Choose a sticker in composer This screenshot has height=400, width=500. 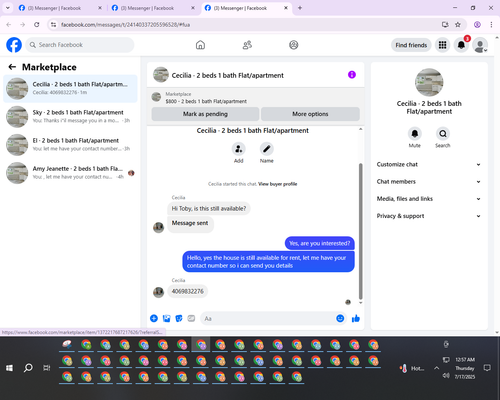point(179,318)
